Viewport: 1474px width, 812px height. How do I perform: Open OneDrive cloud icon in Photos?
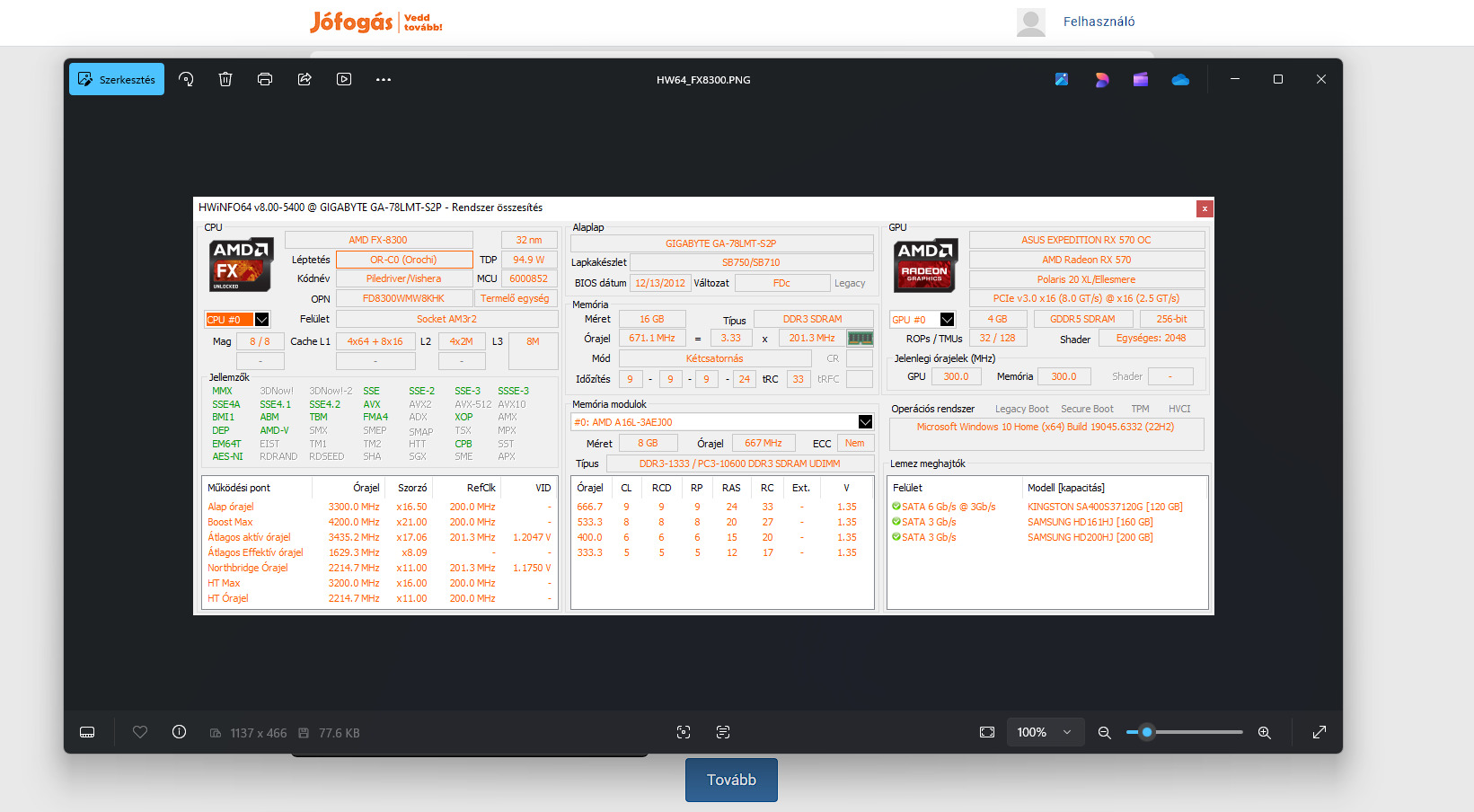[x=1180, y=79]
